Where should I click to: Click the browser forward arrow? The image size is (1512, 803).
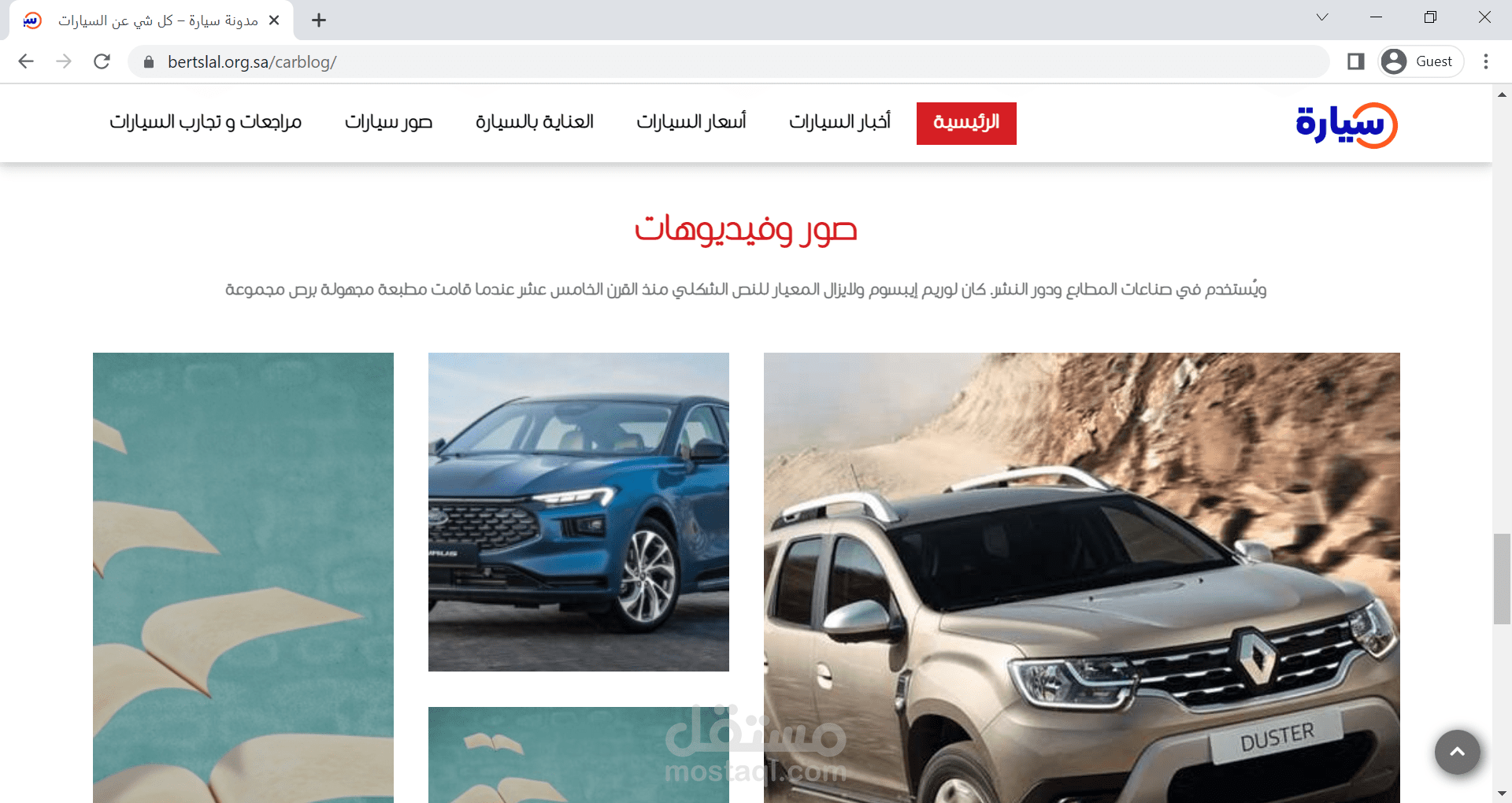64,61
